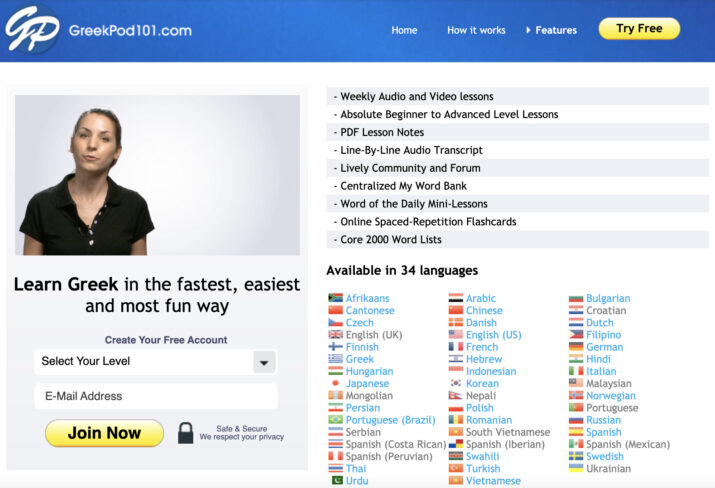Click the 'Nepali' language text
Viewport: 715px width, 488px height.
pos(481,395)
